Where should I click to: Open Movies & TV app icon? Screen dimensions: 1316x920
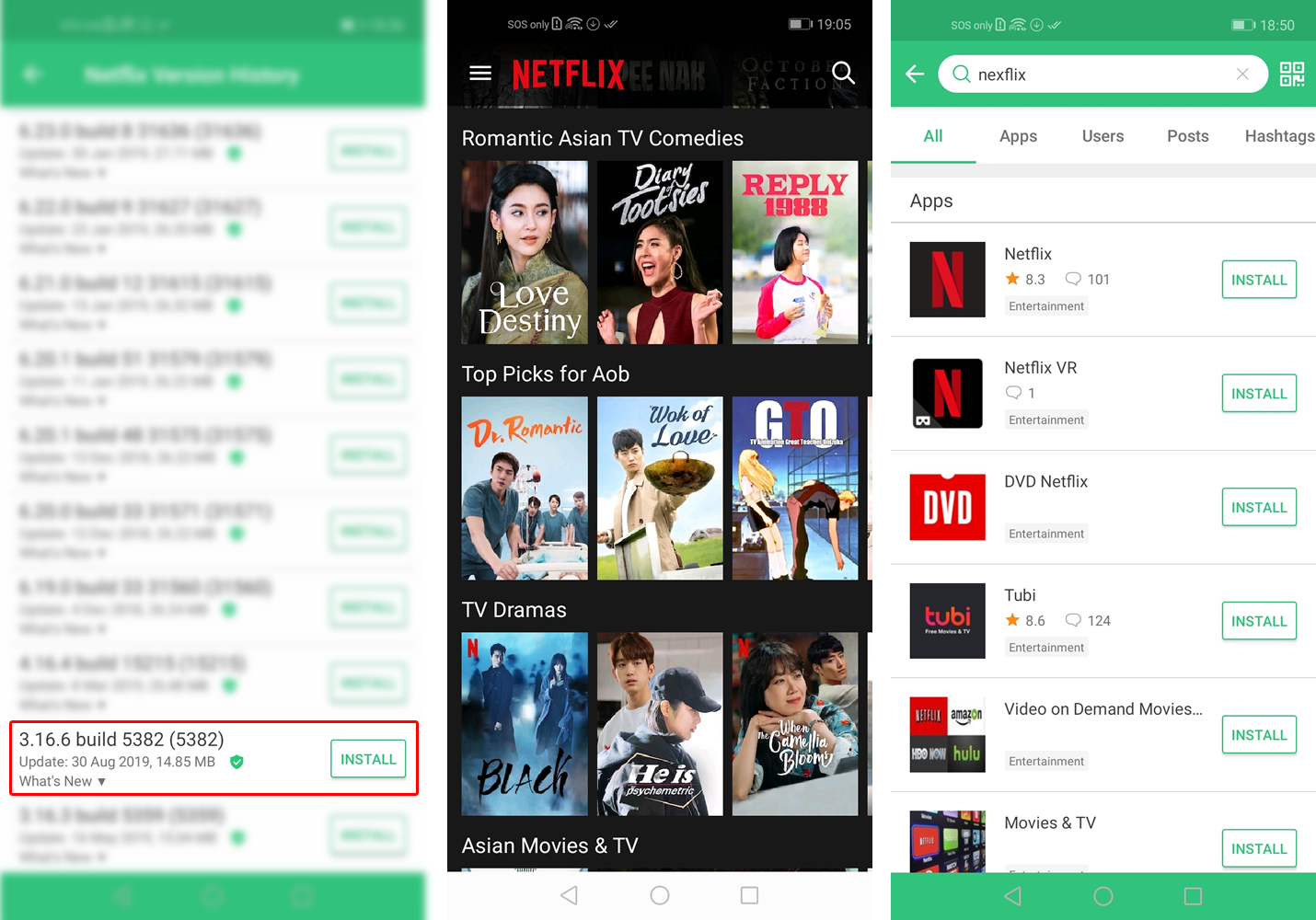(x=947, y=841)
